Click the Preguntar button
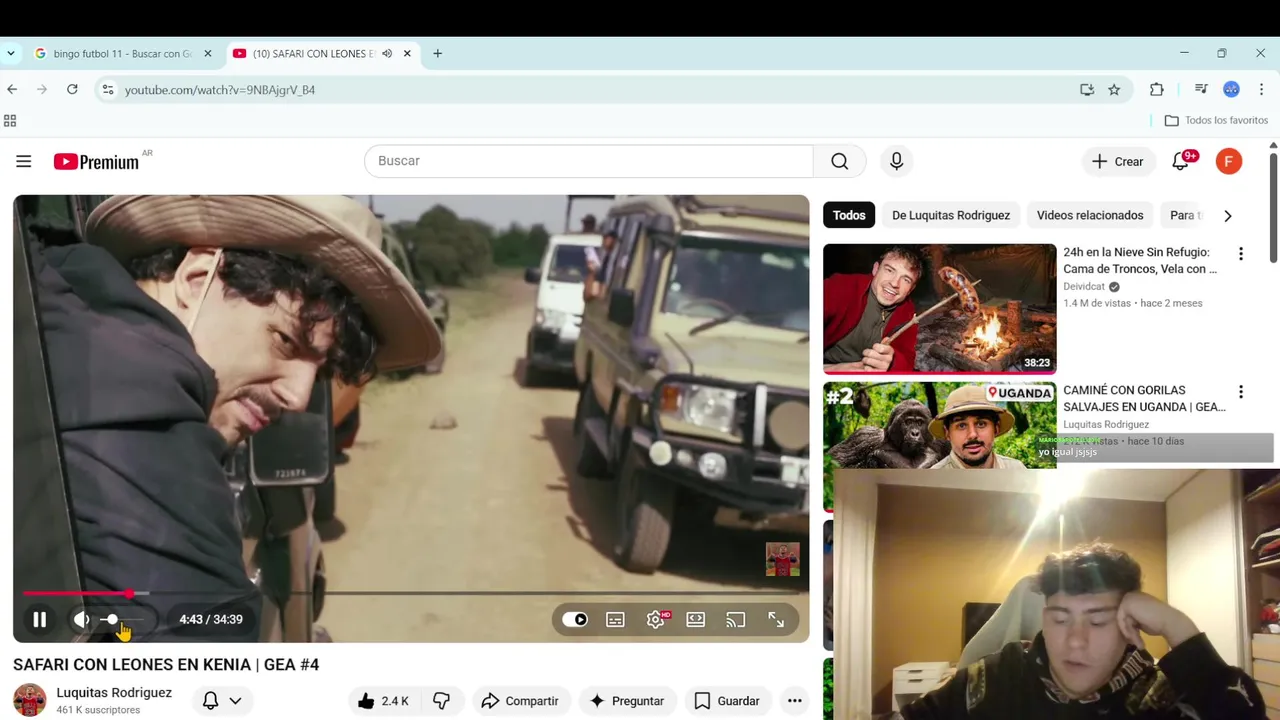Viewport: 1280px width, 720px height. pos(628,701)
